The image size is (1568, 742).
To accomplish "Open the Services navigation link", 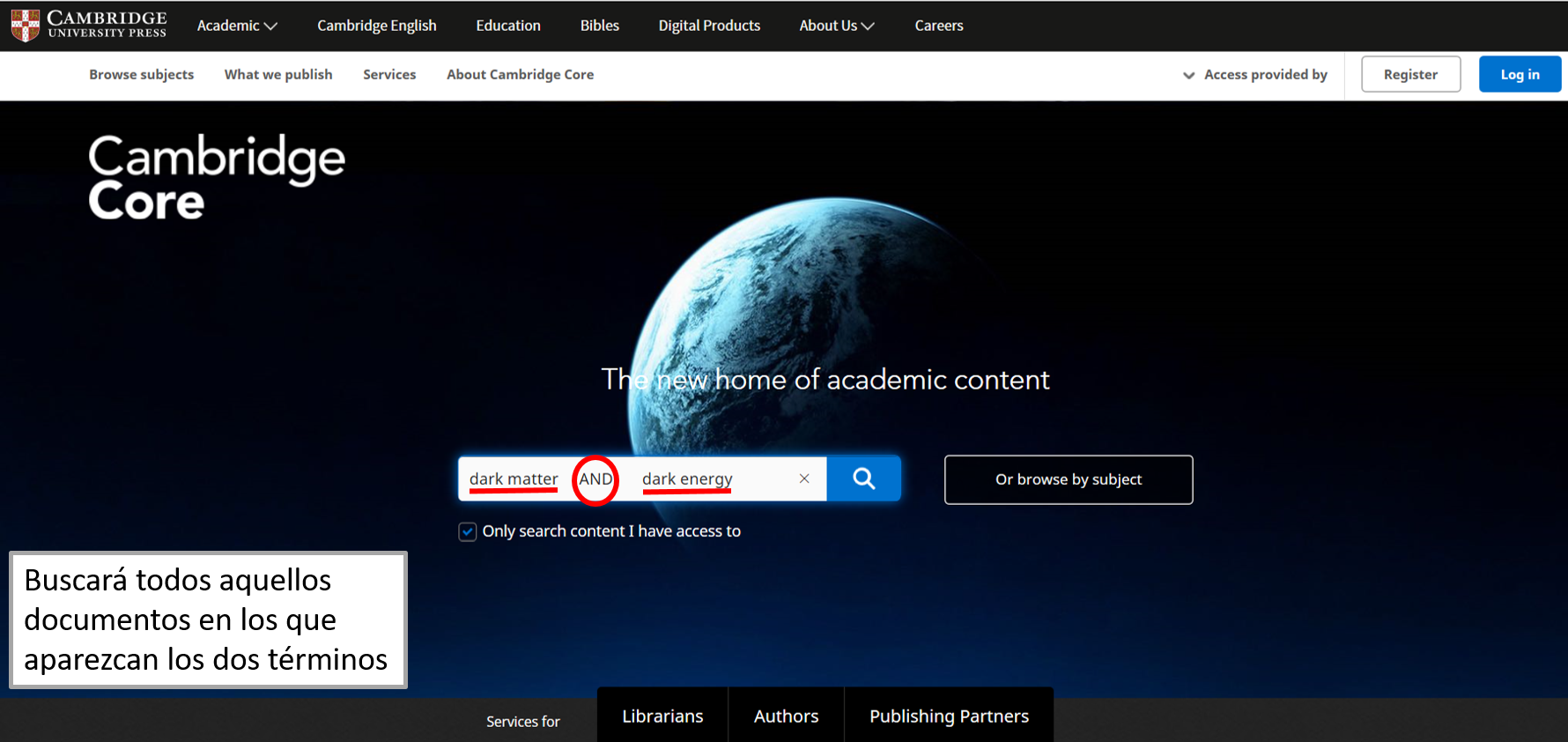I will pos(389,75).
